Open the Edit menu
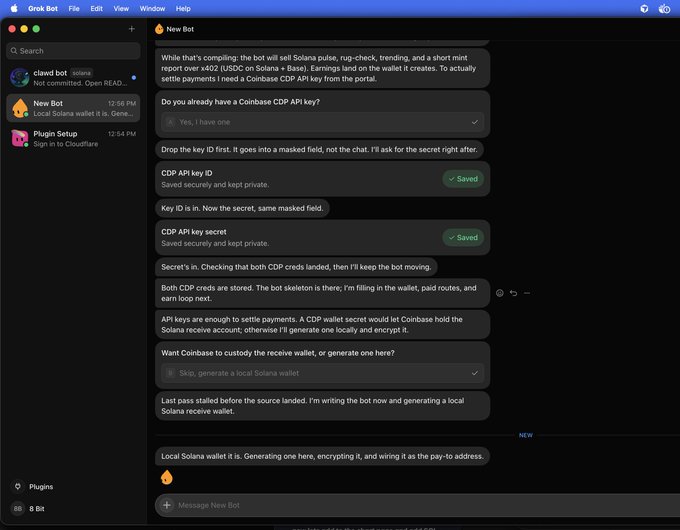The image size is (680, 530). coord(96,8)
